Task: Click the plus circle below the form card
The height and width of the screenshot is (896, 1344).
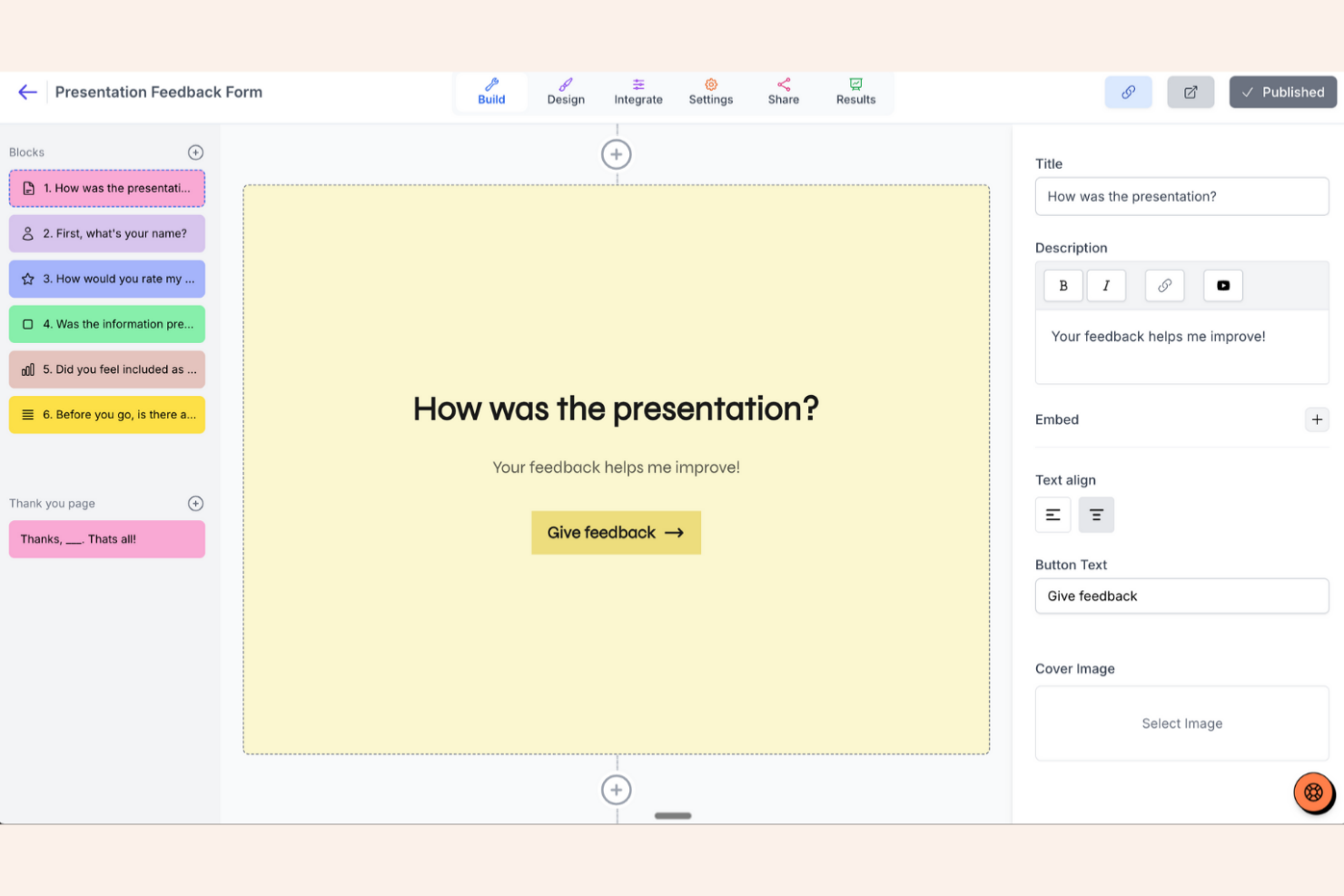Action: 616,789
